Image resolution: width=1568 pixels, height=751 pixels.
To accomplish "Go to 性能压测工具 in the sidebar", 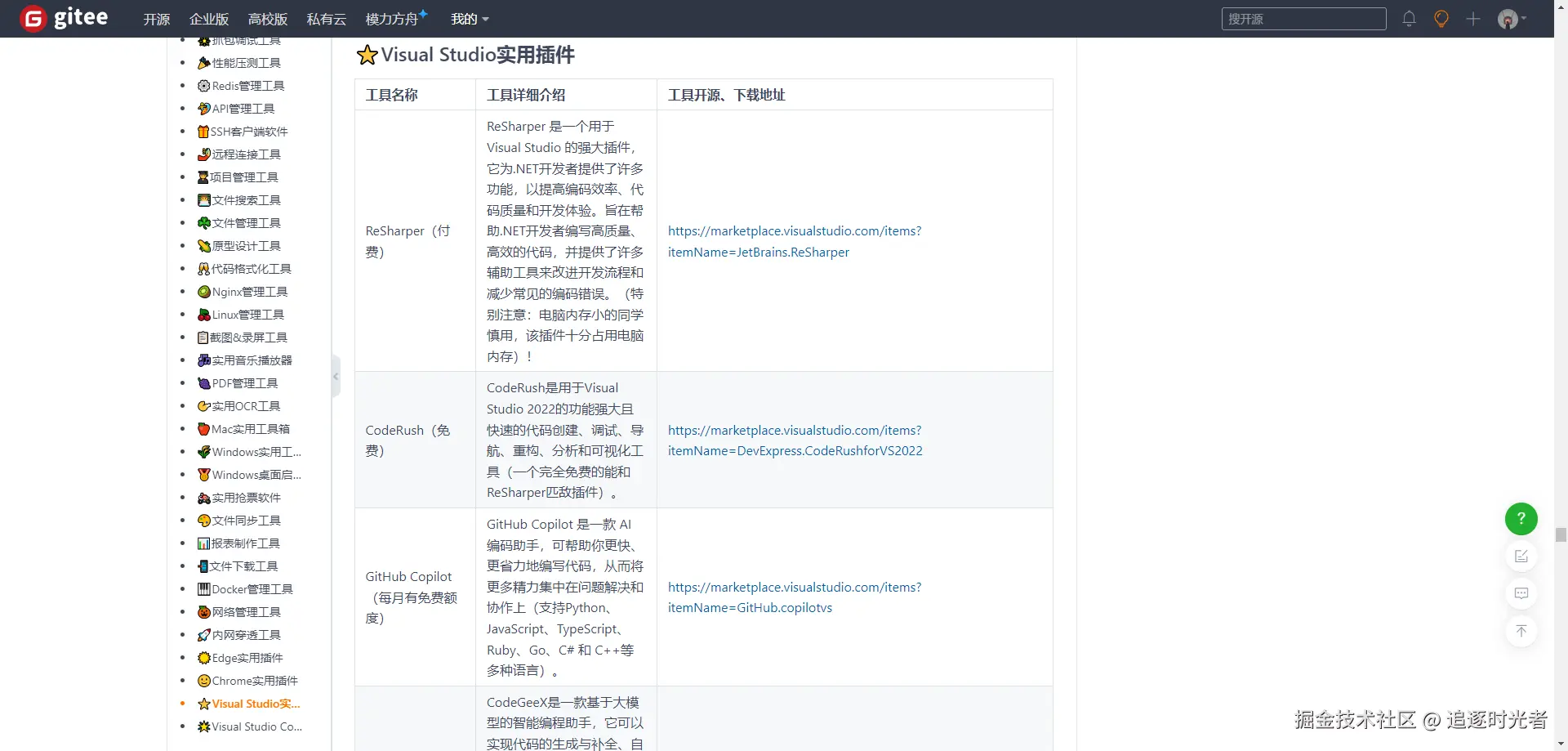I will (x=239, y=63).
